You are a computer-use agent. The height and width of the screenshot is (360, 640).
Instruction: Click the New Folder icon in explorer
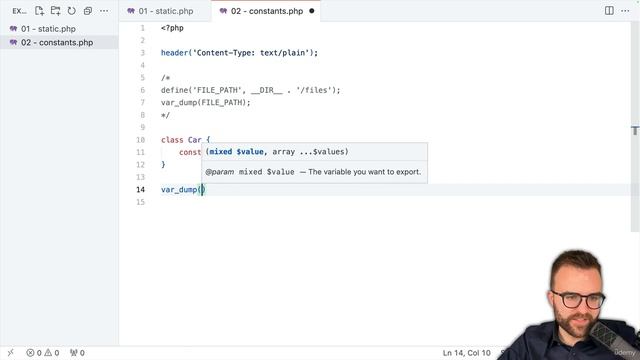tap(55, 11)
